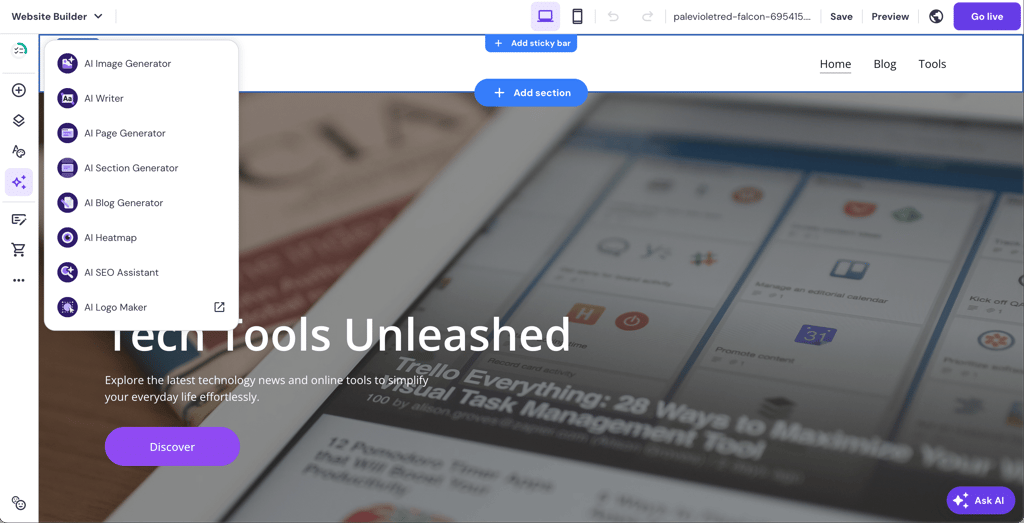This screenshot has width=1024, height=523.
Task: Open the more options ellipsis in sidebar
Action: coord(19,280)
